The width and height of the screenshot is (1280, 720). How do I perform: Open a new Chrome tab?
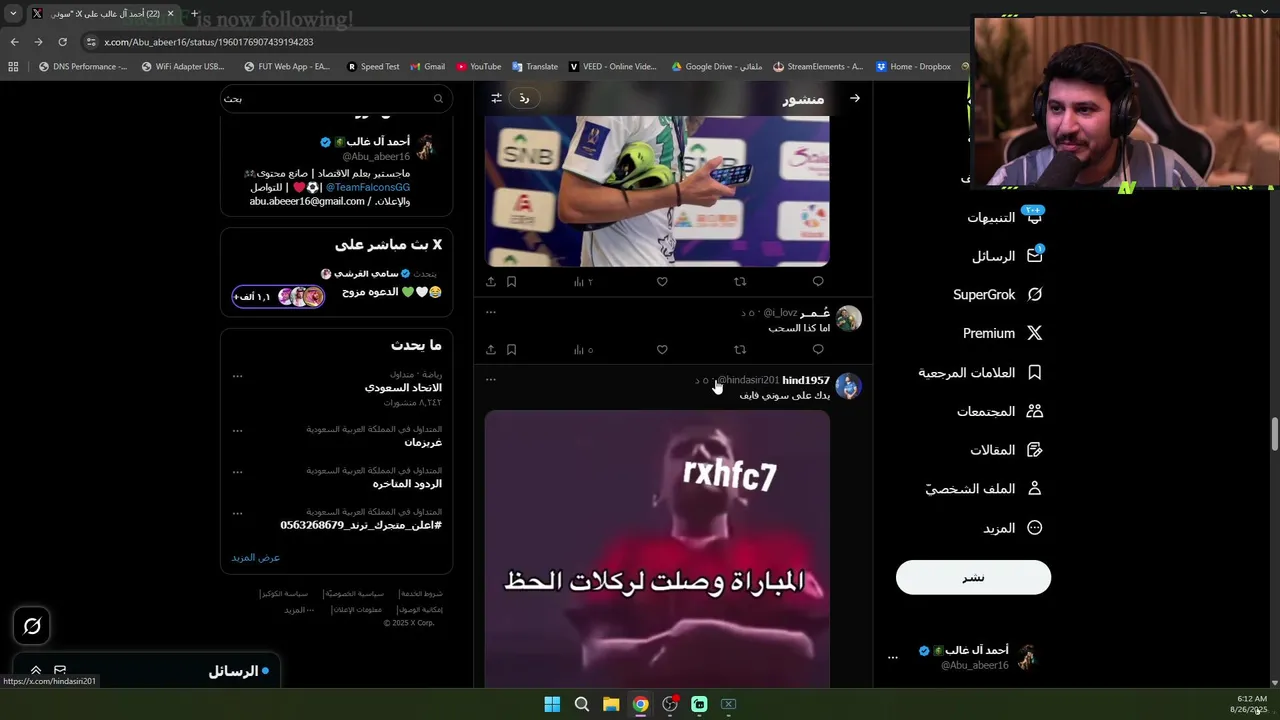point(194,14)
